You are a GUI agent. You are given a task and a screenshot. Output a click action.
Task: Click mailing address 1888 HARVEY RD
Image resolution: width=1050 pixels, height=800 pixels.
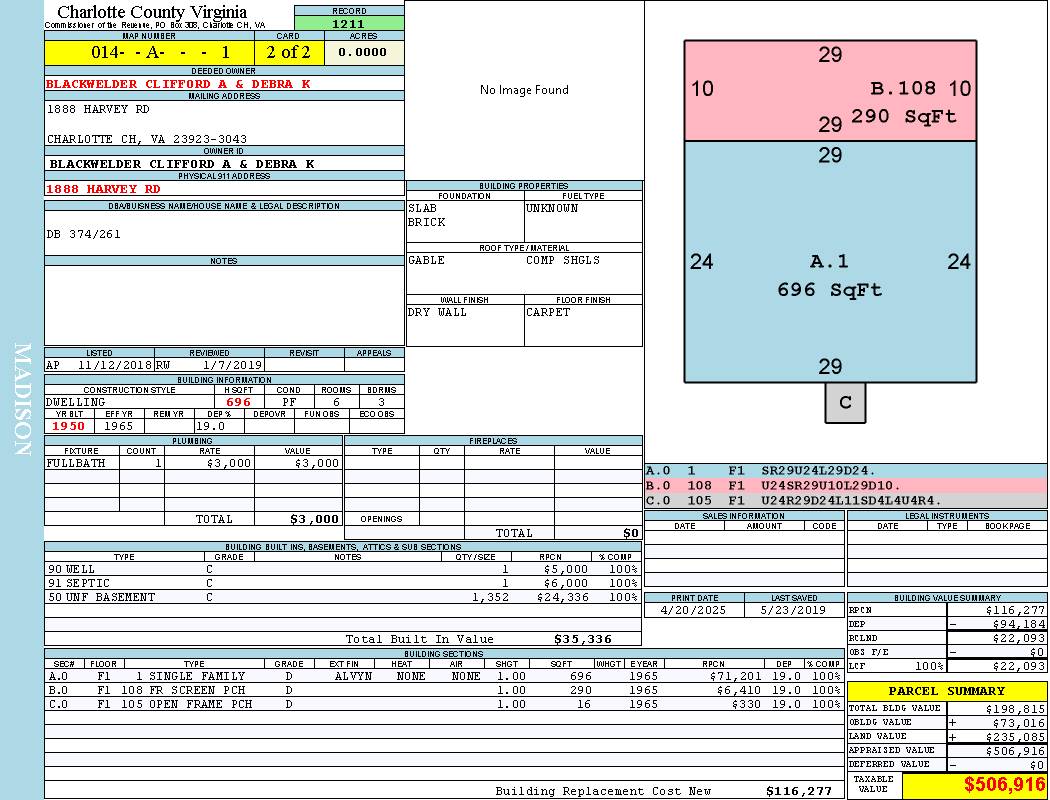point(98,109)
